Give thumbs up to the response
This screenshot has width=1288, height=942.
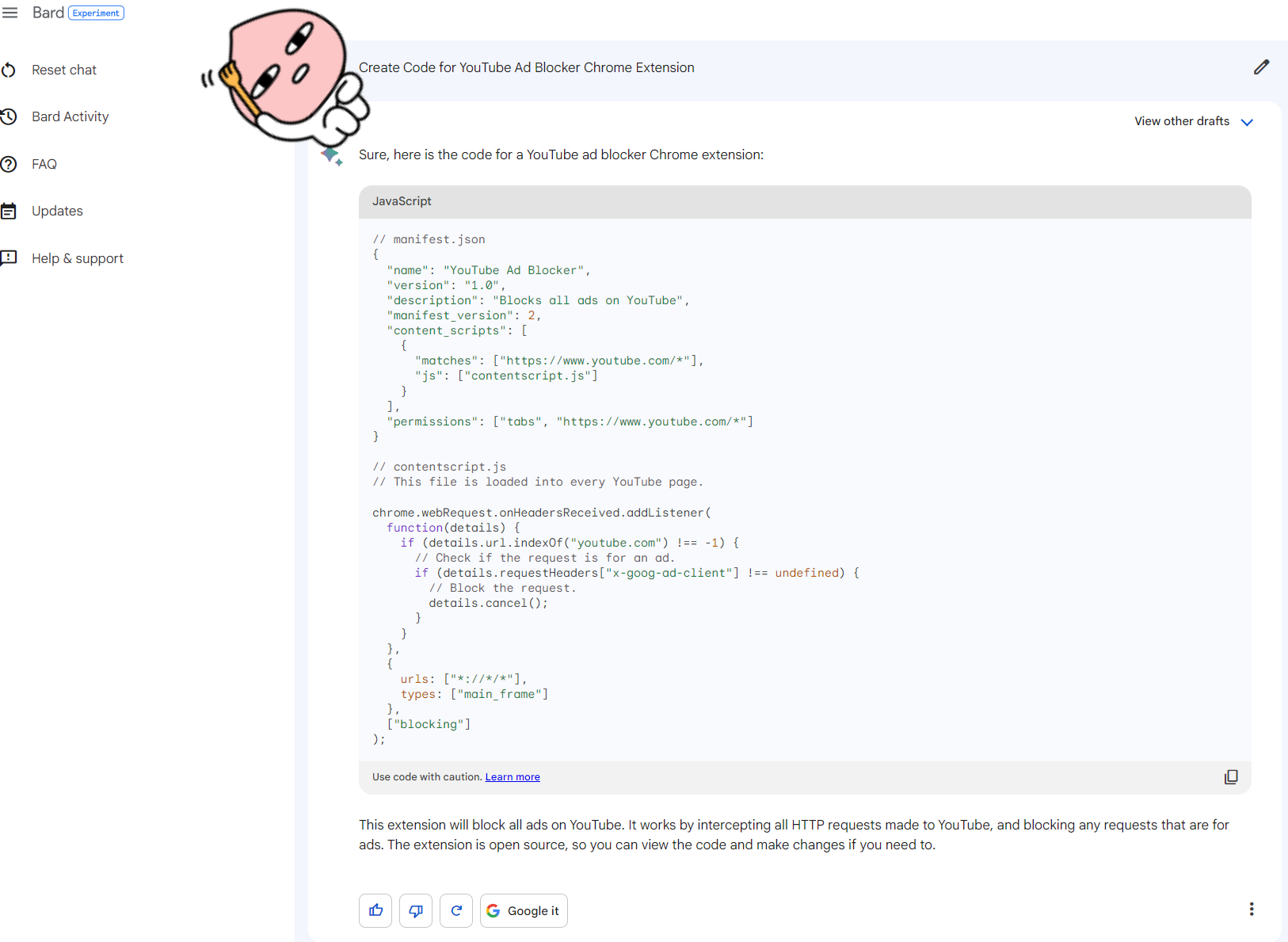(375, 910)
